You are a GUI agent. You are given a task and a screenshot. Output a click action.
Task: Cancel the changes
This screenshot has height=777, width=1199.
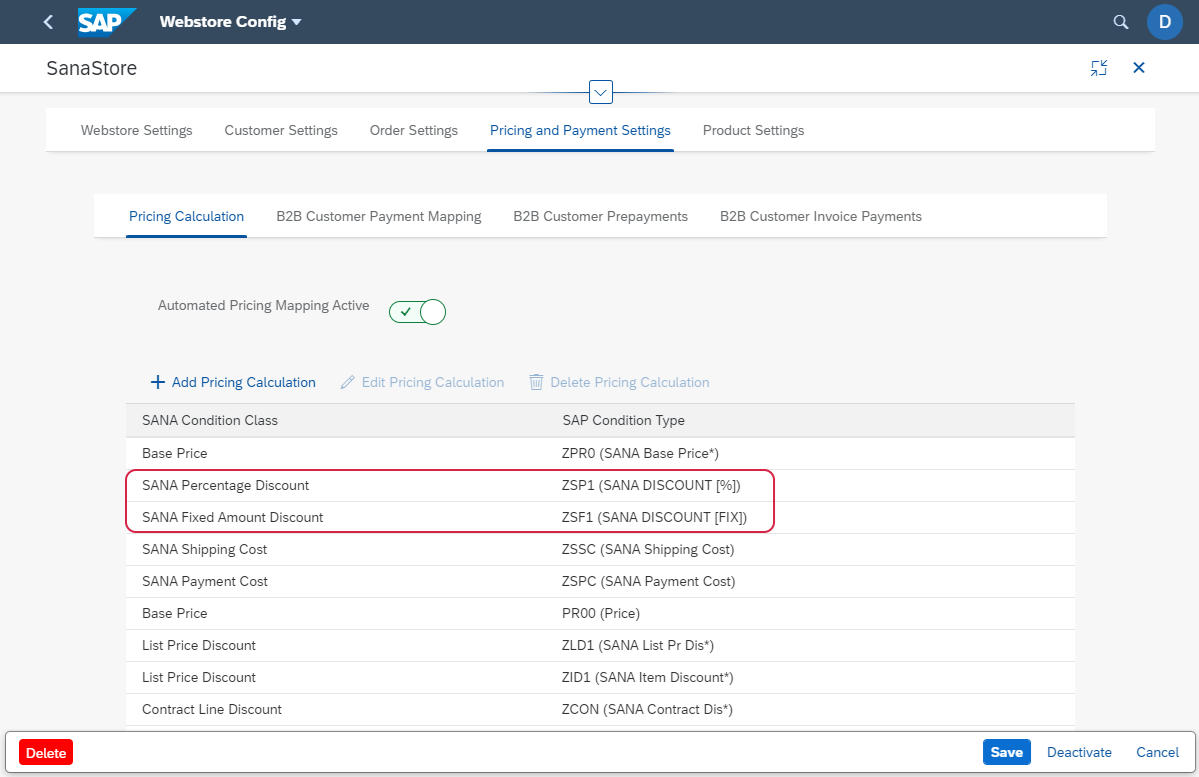point(1157,753)
